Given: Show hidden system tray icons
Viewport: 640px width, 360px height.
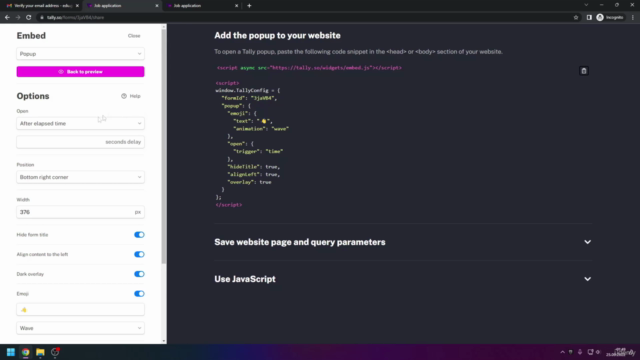Looking at the screenshot, I should click(562, 352).
